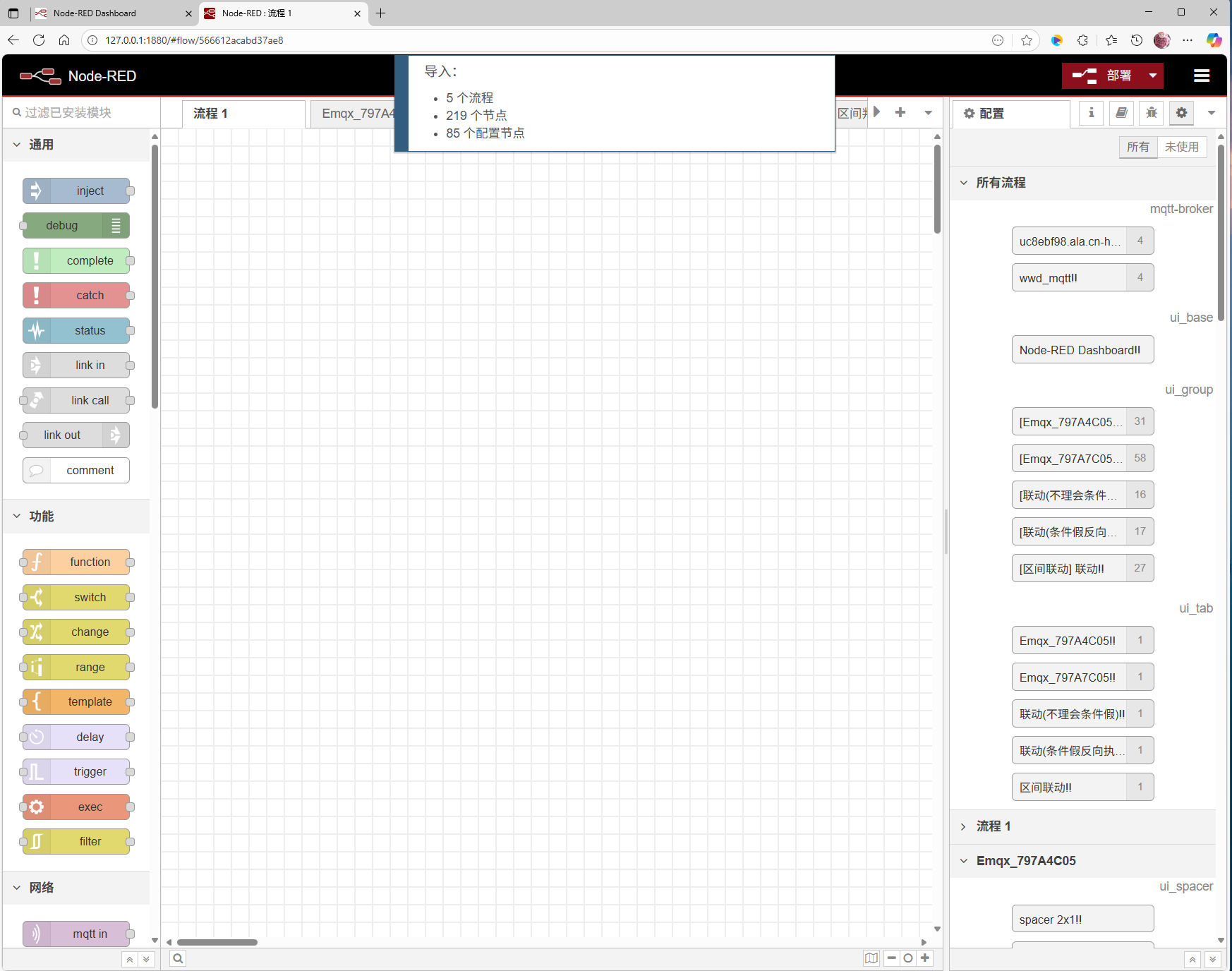Show only unused nodes with 未使用 filter
The image size is (1232, 971).
point(1182,147)
